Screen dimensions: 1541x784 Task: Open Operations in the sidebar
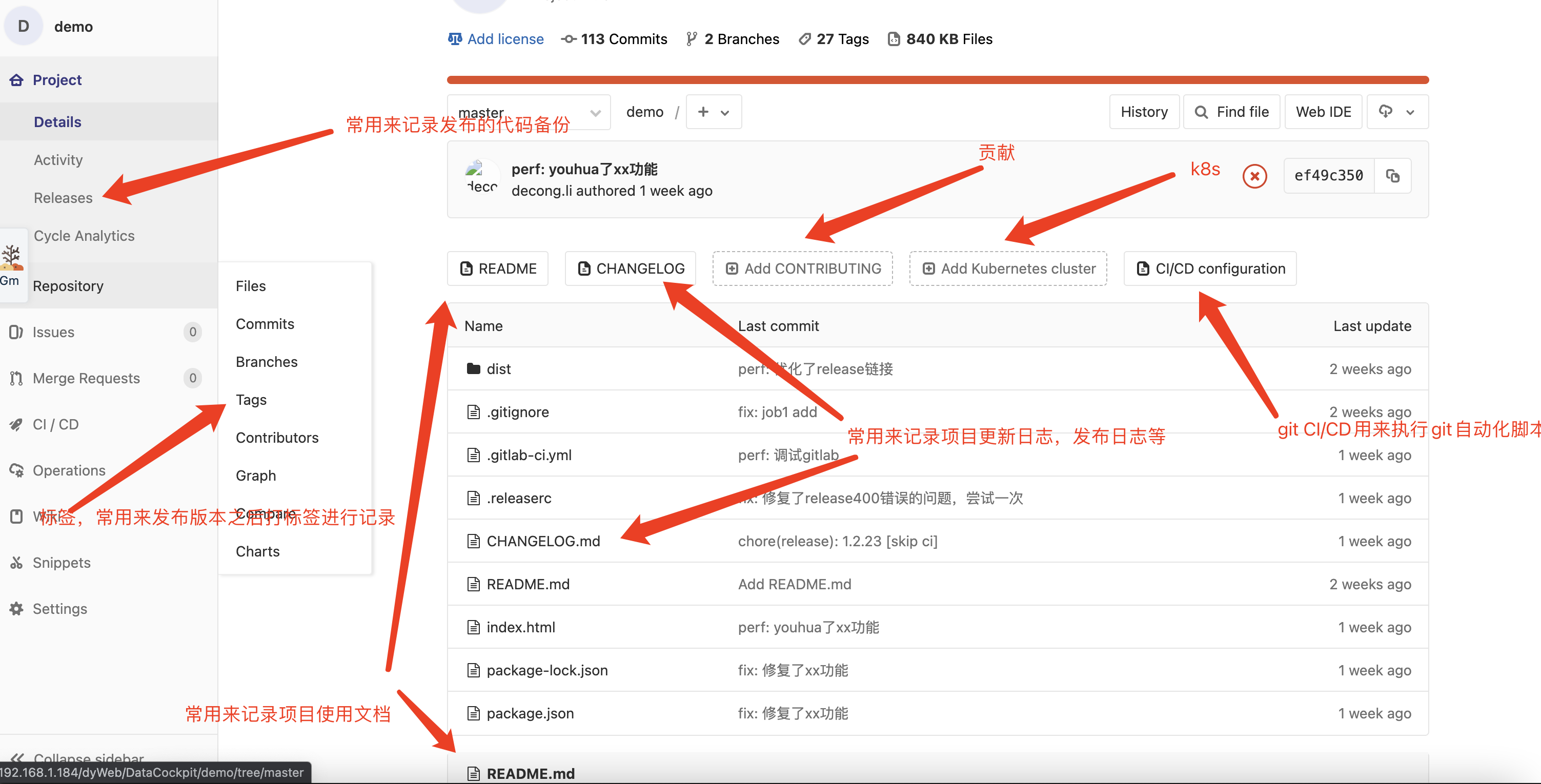(69, 470)
